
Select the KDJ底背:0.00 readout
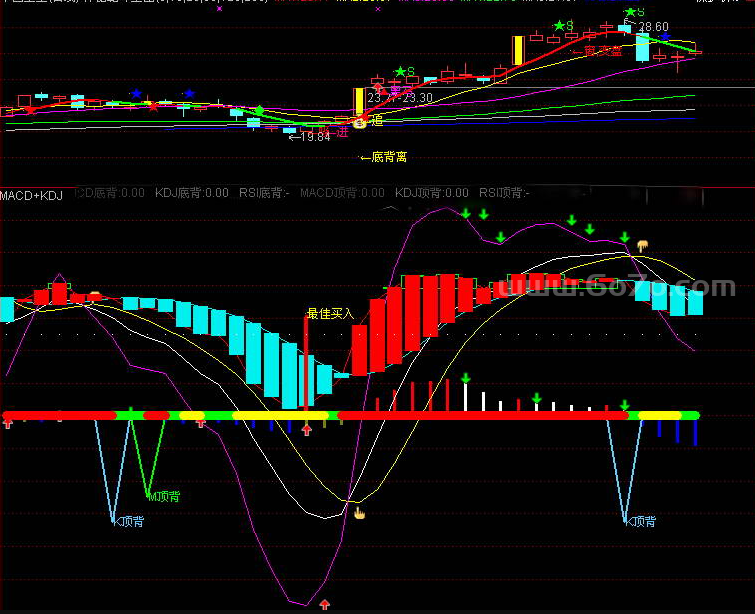pos(192,194)
